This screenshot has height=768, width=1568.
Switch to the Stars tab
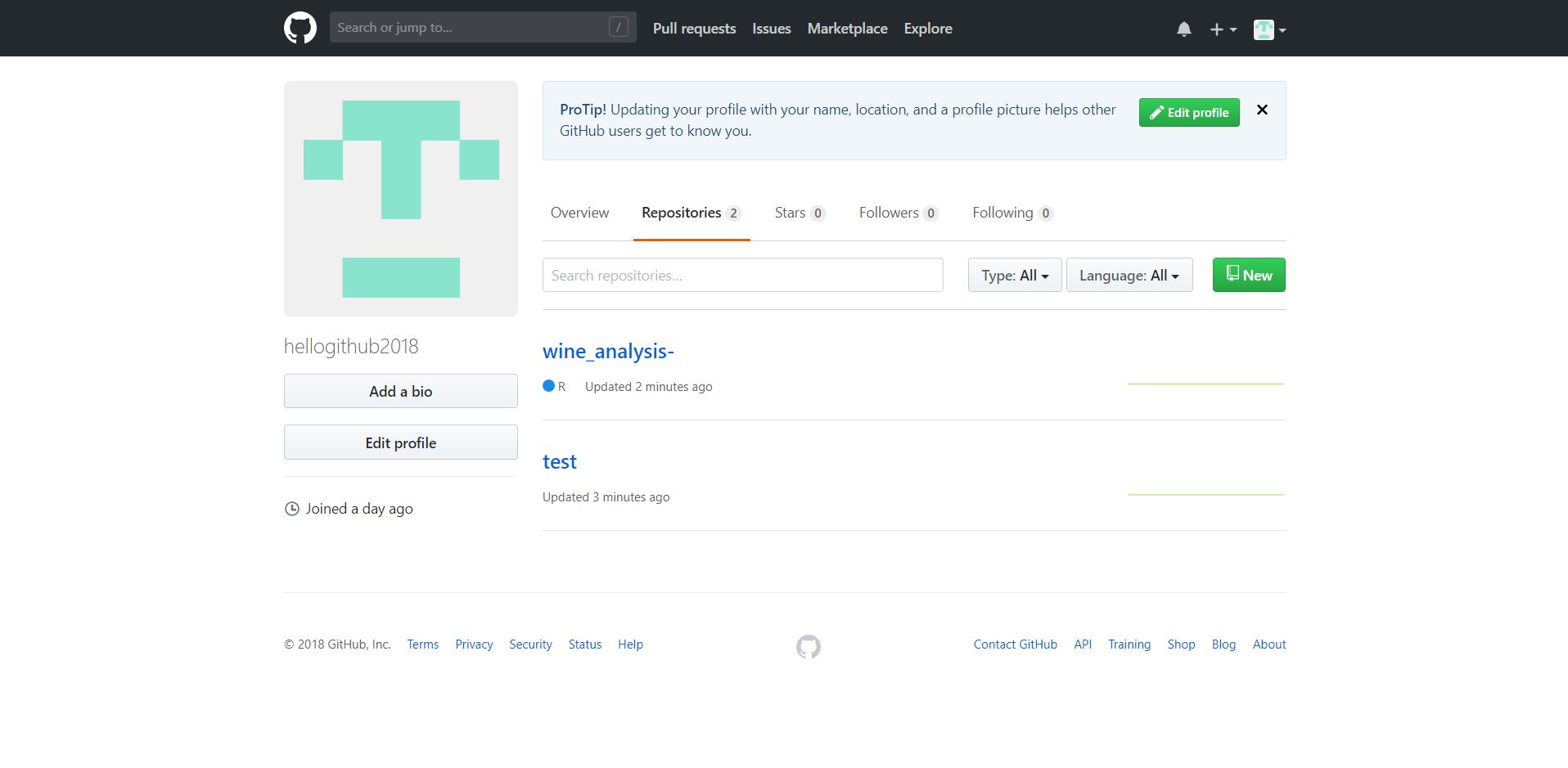point(800,213)
